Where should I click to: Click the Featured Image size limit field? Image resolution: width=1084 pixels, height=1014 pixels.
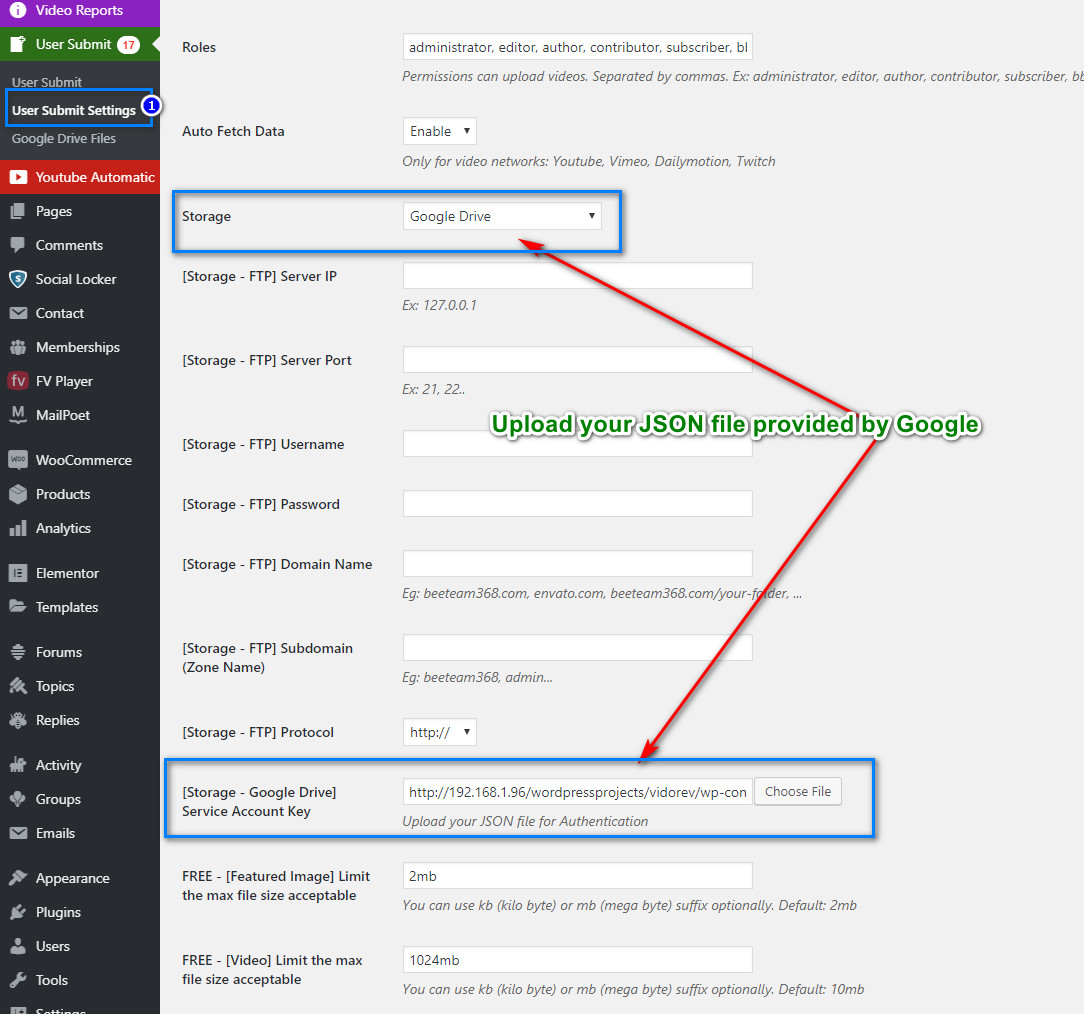click(577, 876)
